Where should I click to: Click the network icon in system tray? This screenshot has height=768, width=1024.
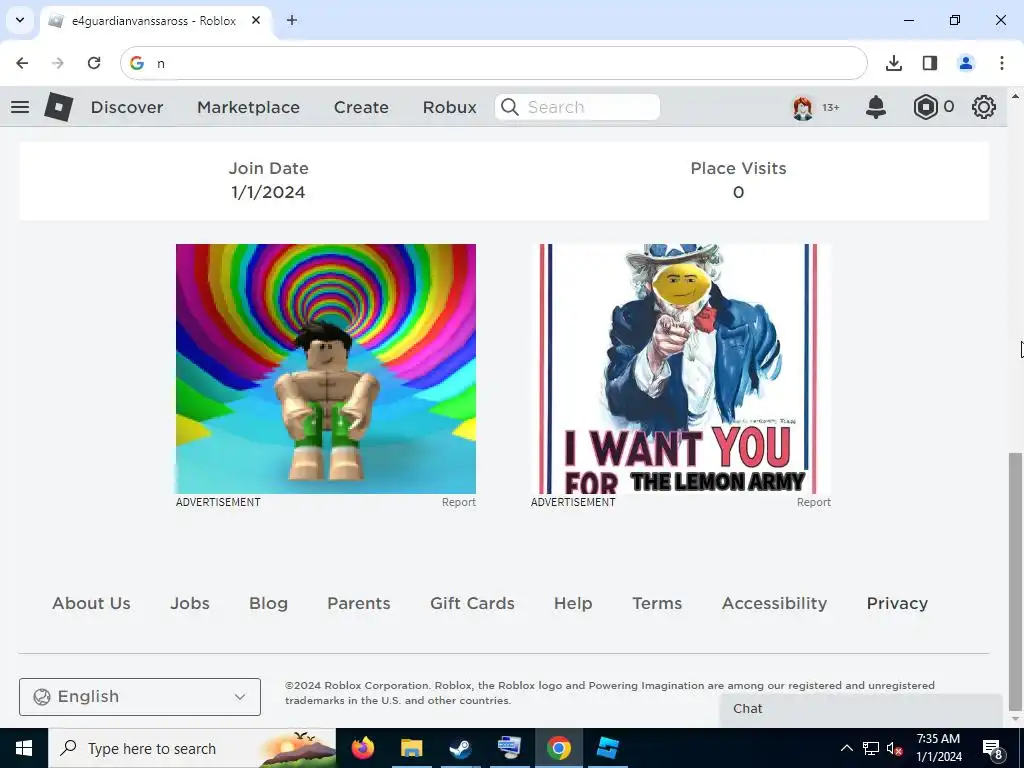pos(871,748)
